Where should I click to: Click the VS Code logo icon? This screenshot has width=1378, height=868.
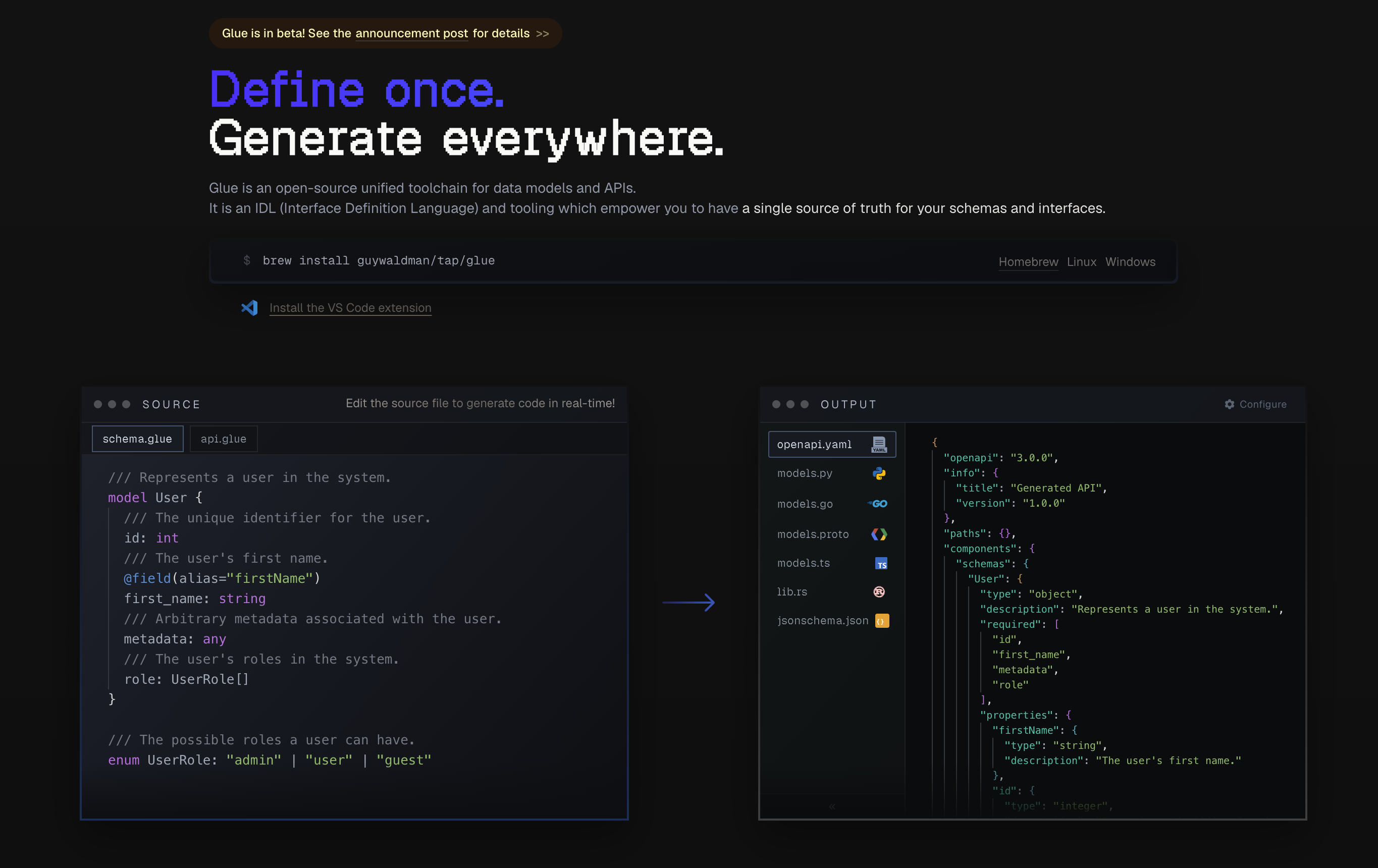coord(249,308)
